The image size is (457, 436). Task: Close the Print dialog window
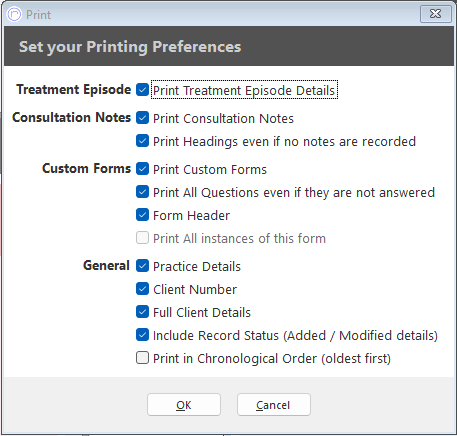435,14
